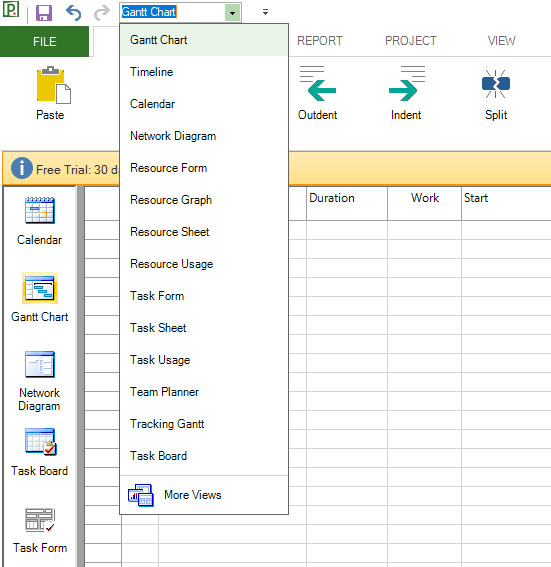Screen dimensions: 551x567
Task: Open Network Diagram from the view bar
Action: (39, 381)
